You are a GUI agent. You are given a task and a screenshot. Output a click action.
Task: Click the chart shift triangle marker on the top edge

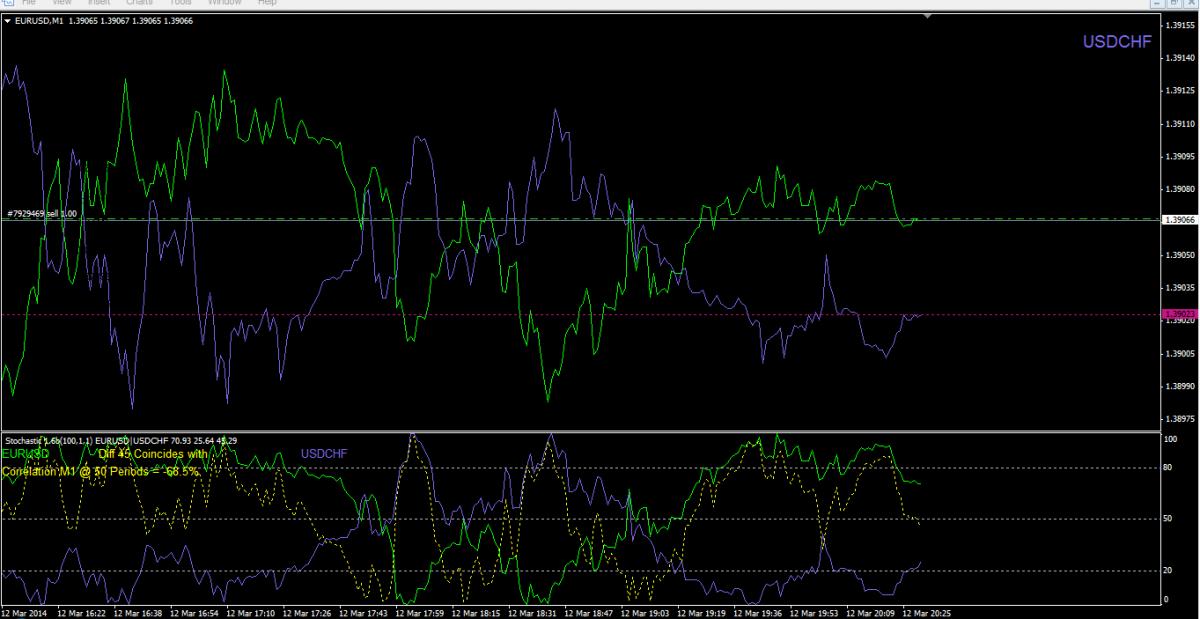click(927, 15)
